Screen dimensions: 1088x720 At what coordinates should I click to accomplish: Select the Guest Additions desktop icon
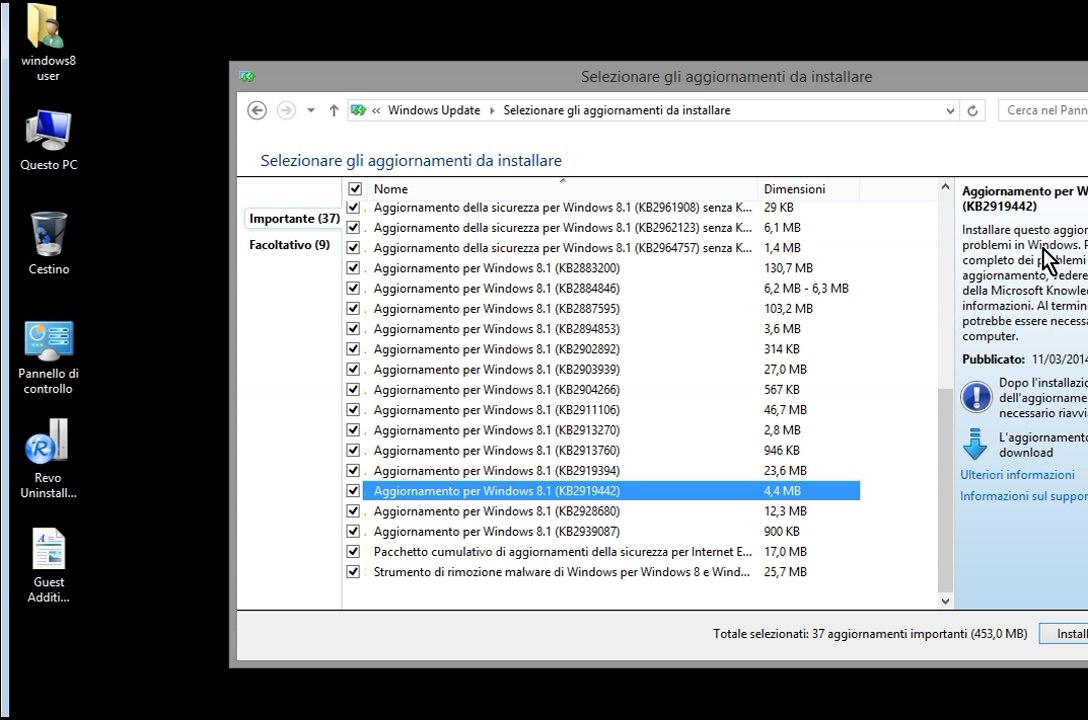[x=49, y=566]
